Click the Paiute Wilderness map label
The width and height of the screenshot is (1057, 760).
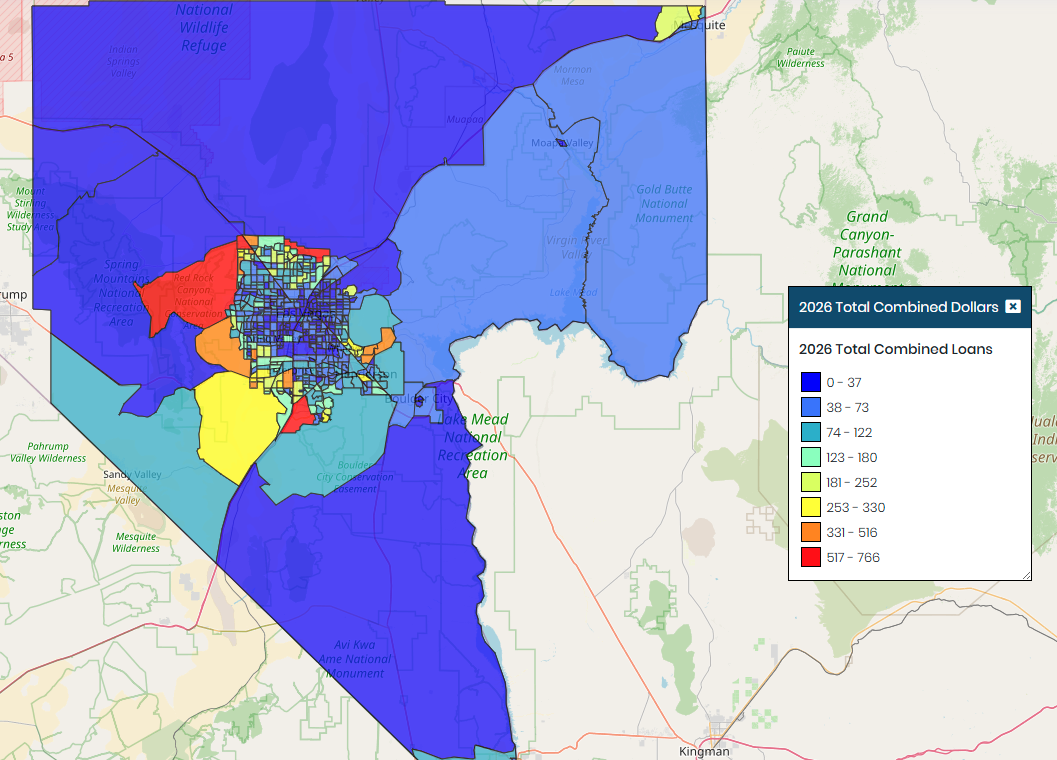(800, 57)
